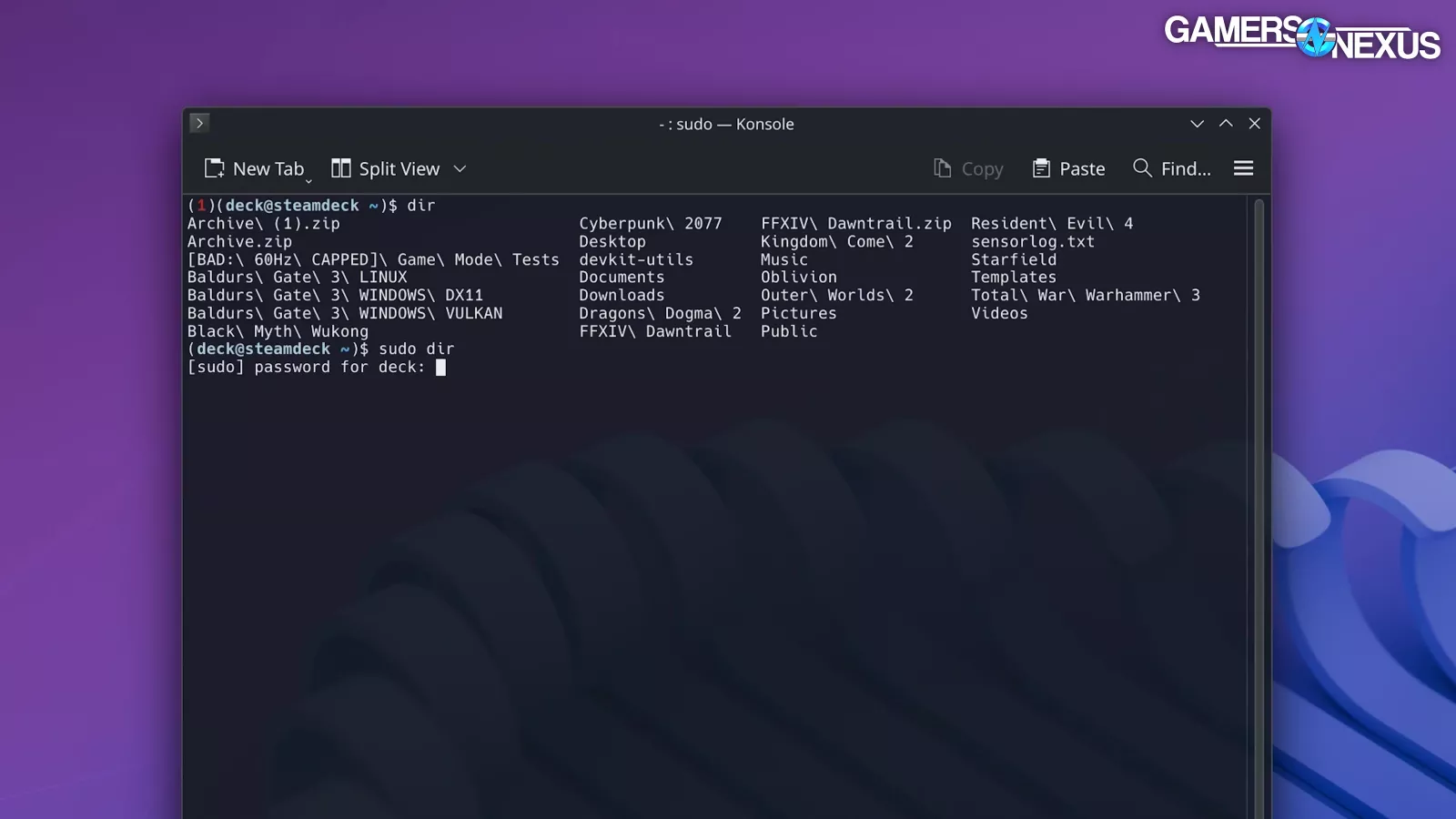Click the 'Videos' directory name
Viewport: 1456px width, 819px height.
[999, 314]
